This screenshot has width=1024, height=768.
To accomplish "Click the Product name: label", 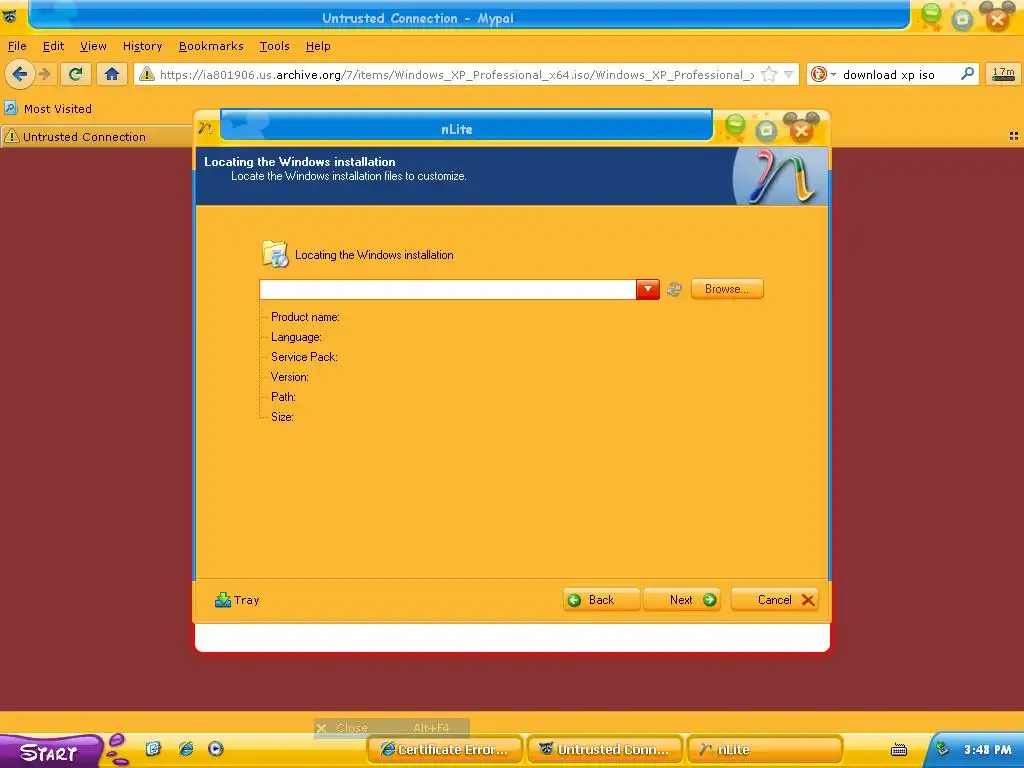I will pyautogui.click(x=305, y=317).
